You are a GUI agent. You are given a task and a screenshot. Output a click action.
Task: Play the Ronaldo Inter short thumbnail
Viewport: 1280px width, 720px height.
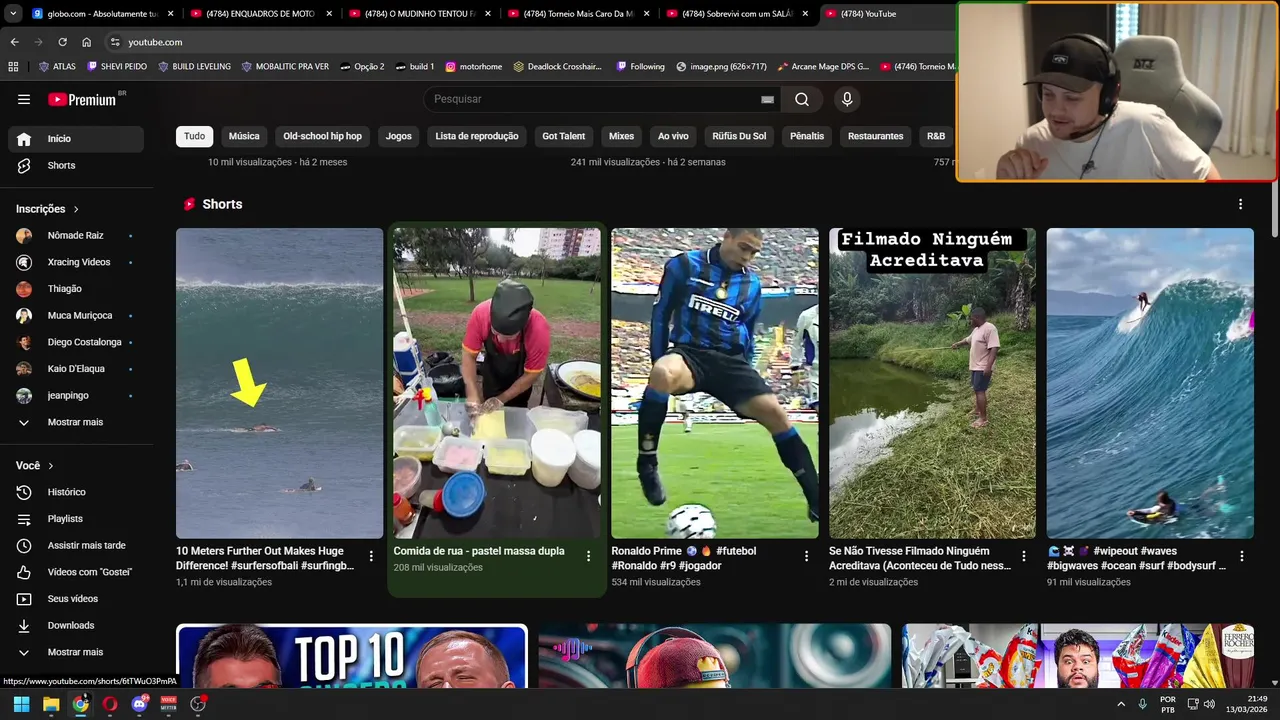(715, 383)
